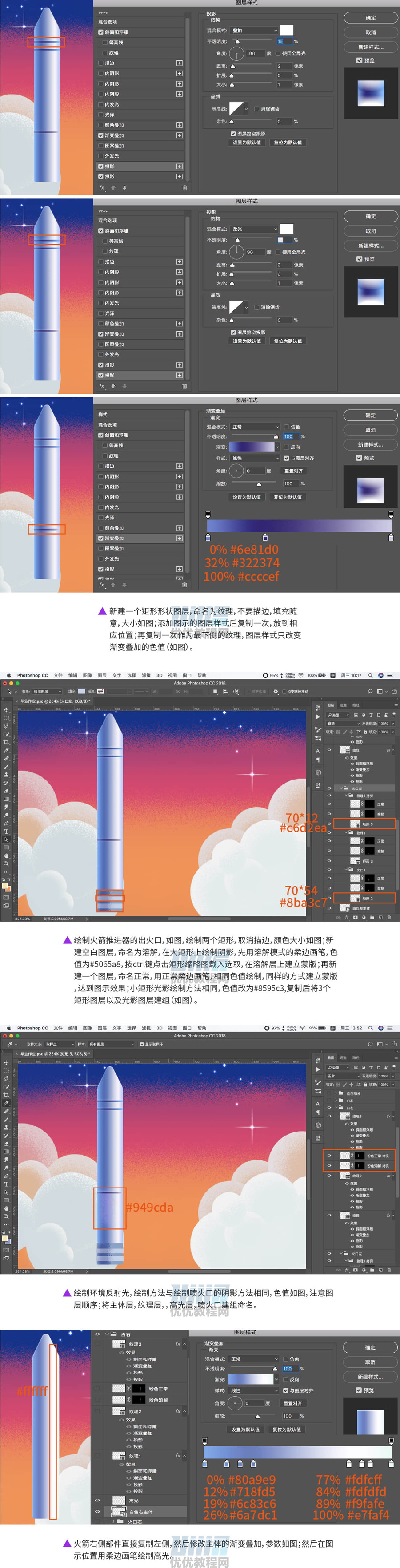Toggle 仿色 checkbox in the purple gradient dialog

[x=287, y=428]
